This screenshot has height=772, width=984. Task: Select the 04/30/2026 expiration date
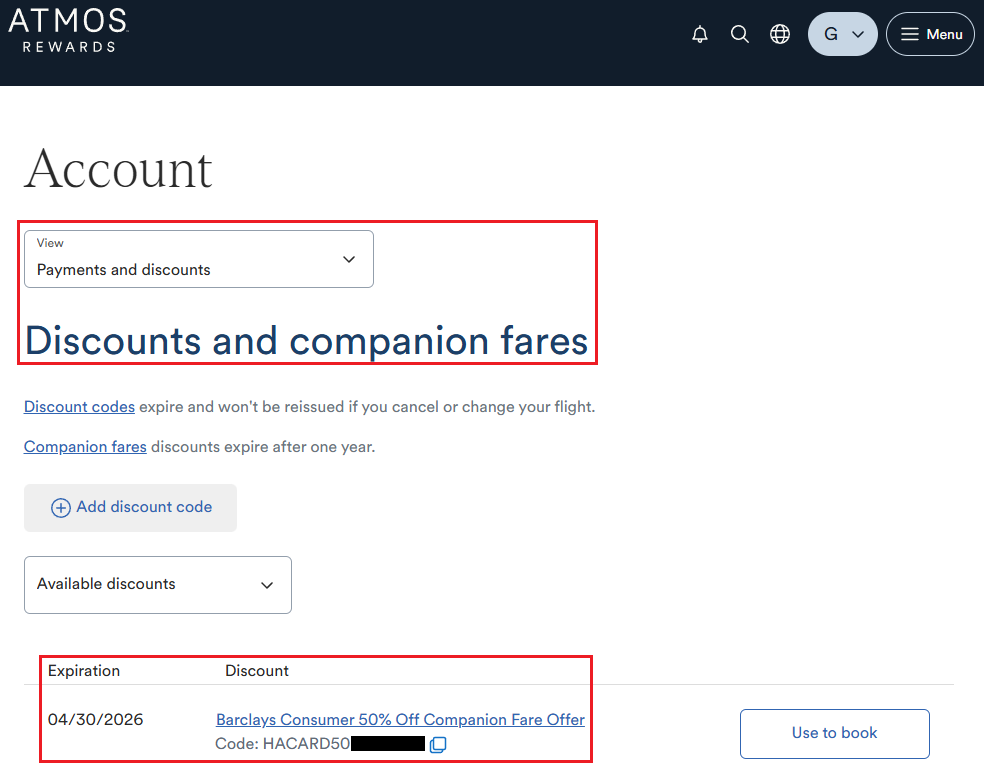pyautogui.click(x=95, y=720)
